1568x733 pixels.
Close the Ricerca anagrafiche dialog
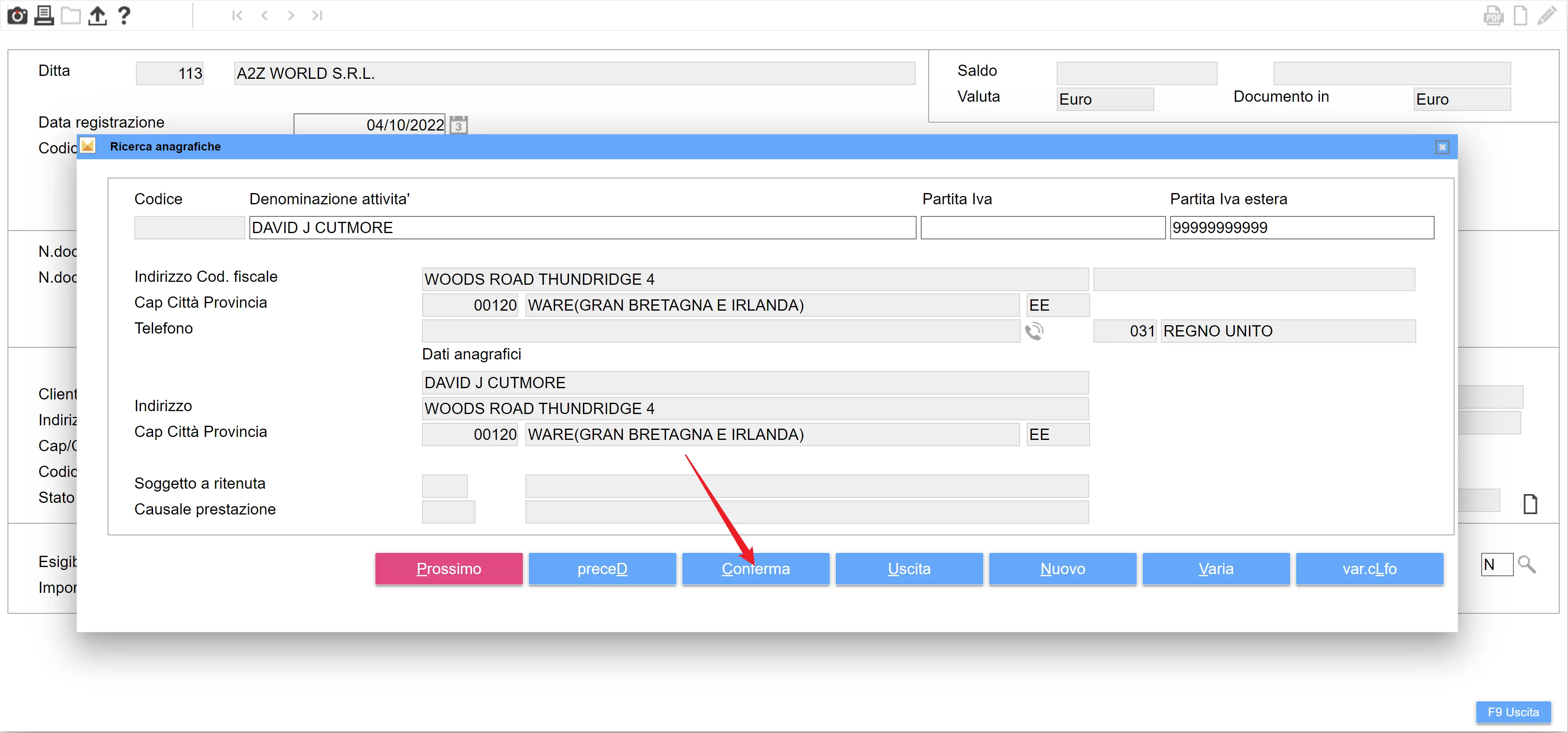(1442, 147)
